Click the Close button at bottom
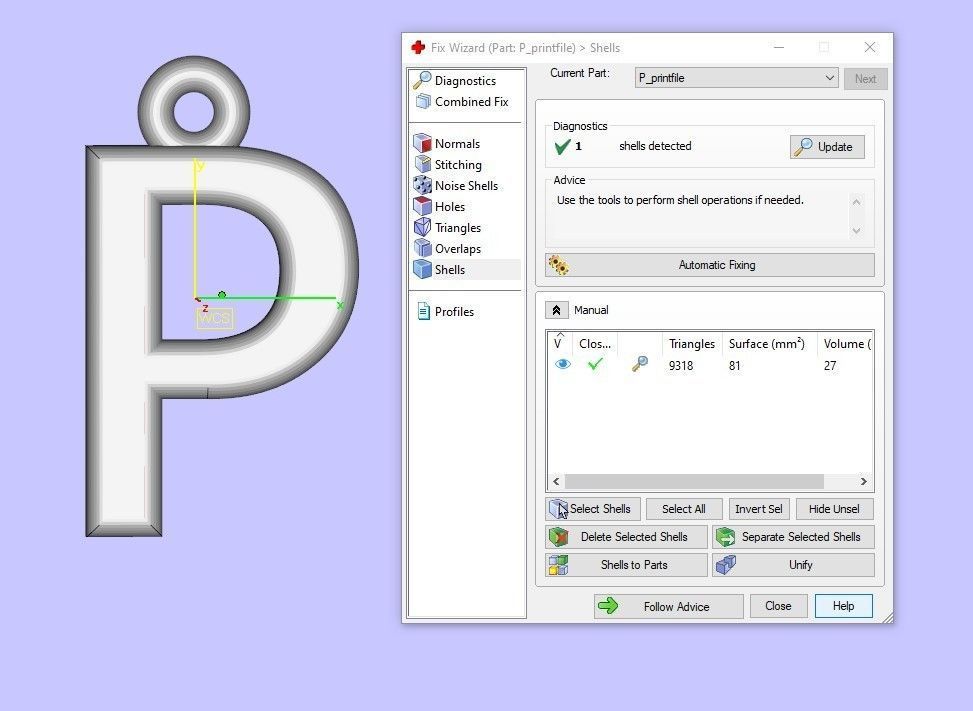973x711 pixels. (778, 606)
